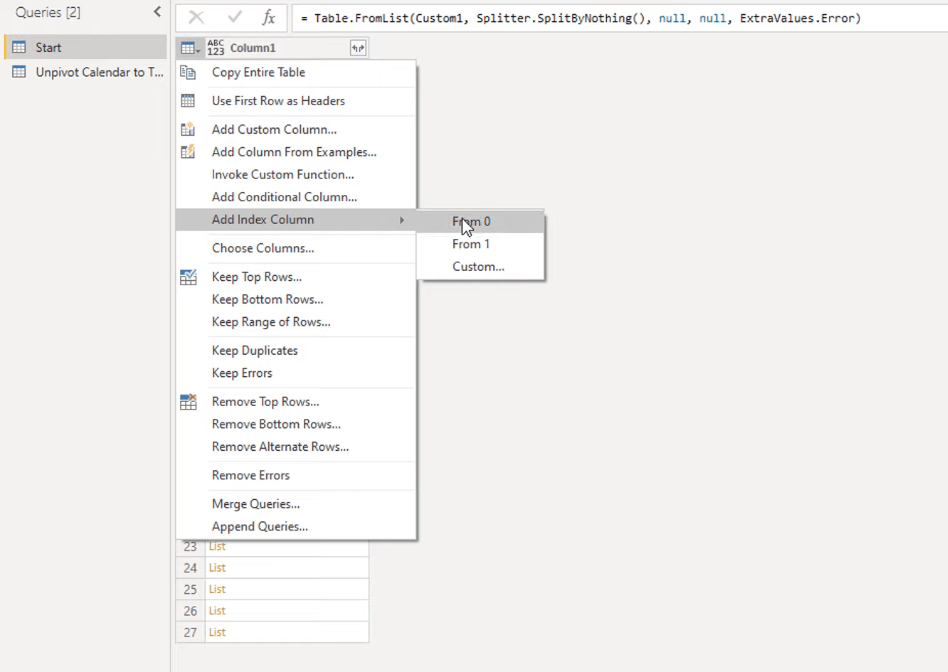Choose Add Column From Examples...
This screenshot has width=948, height=672.
[x=296, y=152]
